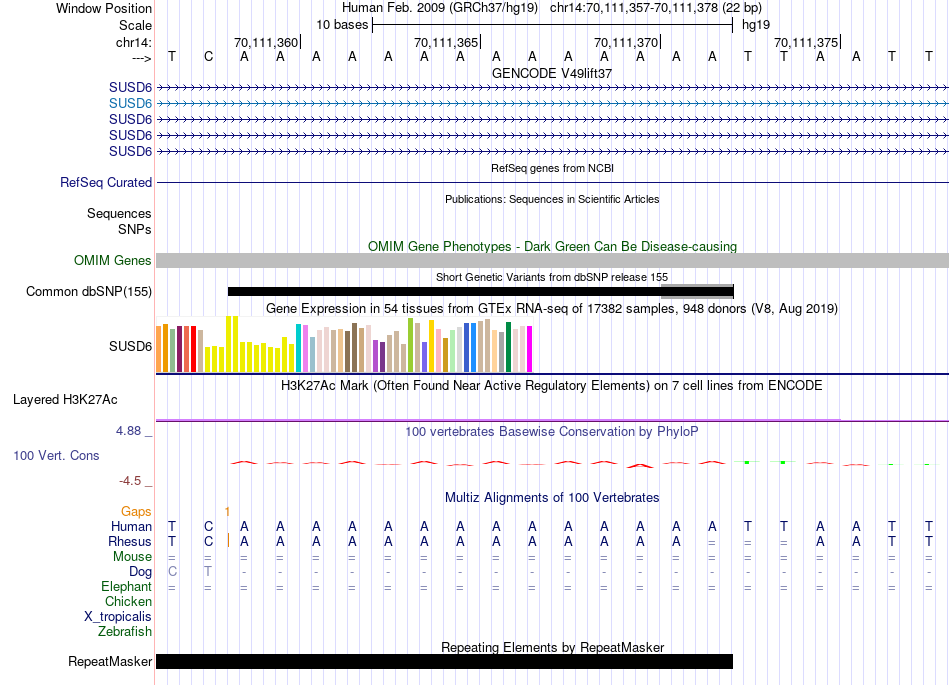Select the Rhesus species row label
This screenshot has height=685, width=950.
coord(130,541)
